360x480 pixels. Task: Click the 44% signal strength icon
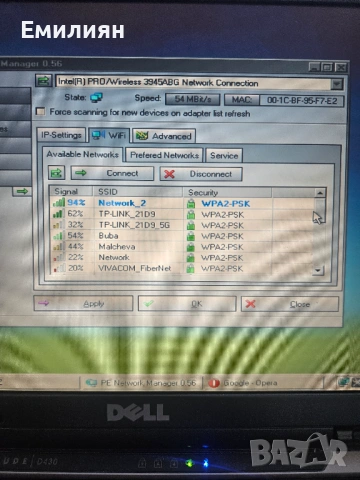(x=58, y=246)
